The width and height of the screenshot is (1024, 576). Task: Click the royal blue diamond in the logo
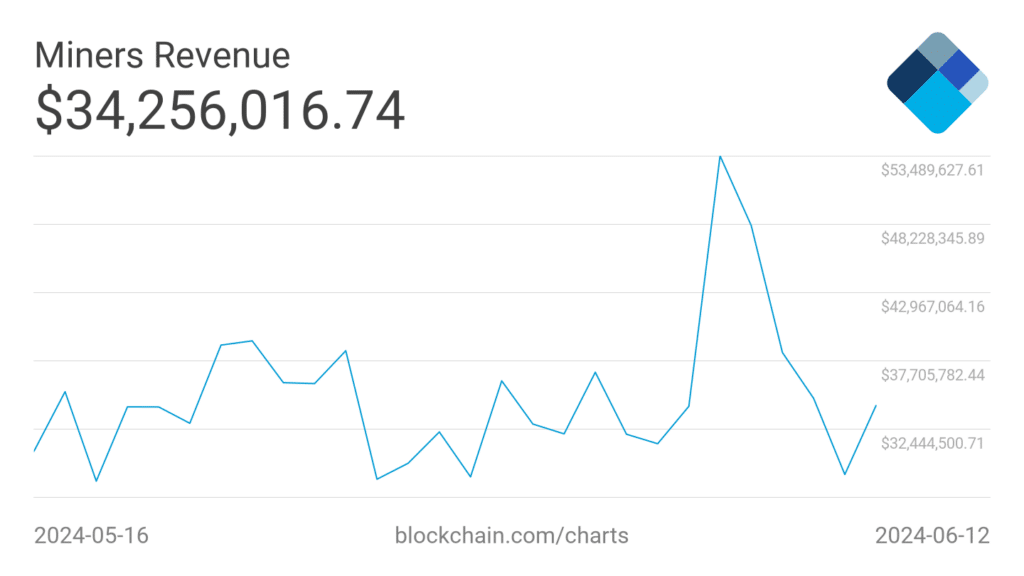tap(959, 70)
